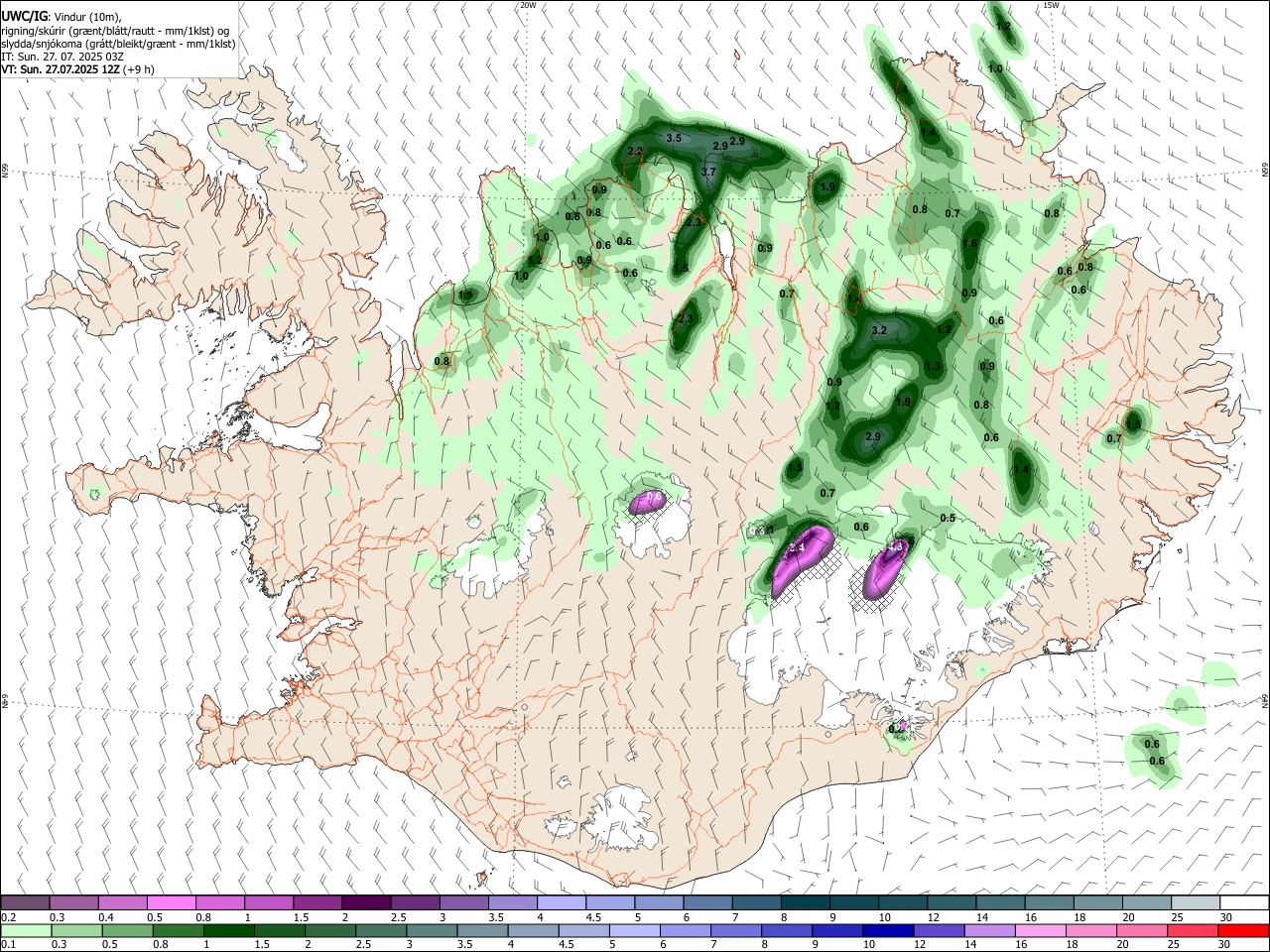Select the 'rigning/skúrir (grænt/blátt/rautt' legend line
Image resolution: width=1270 pixels, height=952 pixels.
pyautogui.click(x=115, y=31)
